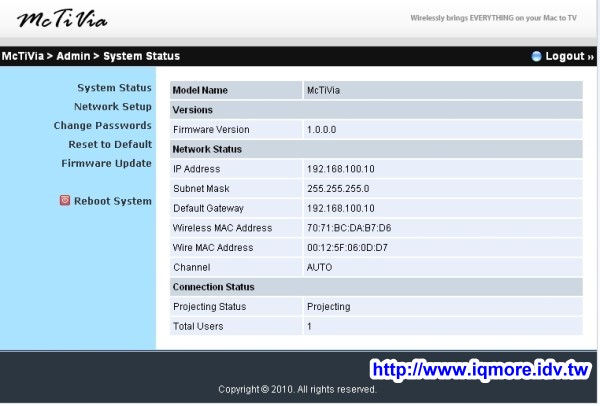
Task: Select the Total Users value 1
Action: click(309, 326)
